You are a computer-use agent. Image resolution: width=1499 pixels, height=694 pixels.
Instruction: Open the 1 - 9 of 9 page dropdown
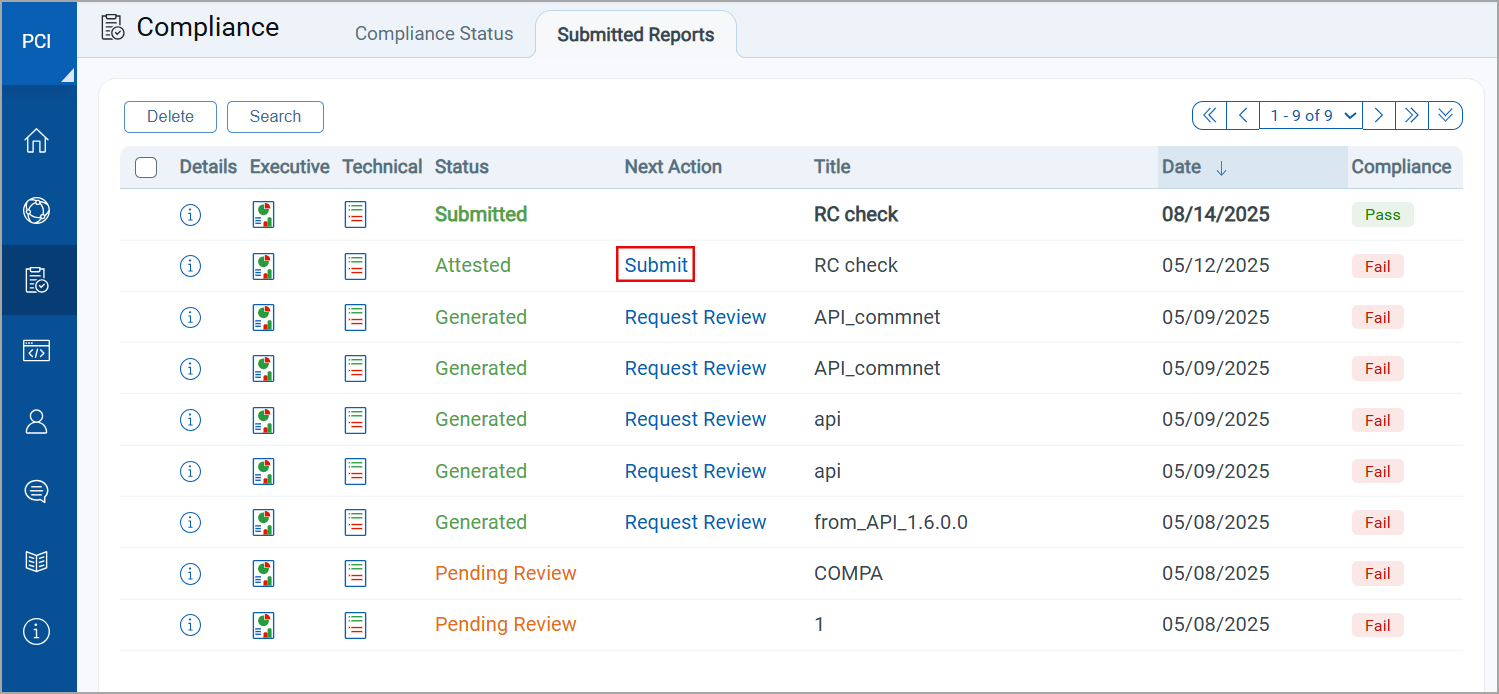coord(1313,116)
